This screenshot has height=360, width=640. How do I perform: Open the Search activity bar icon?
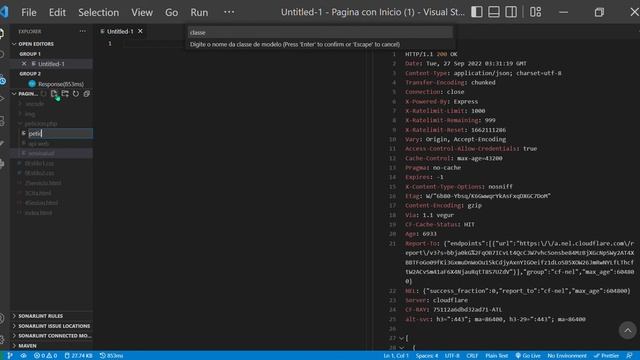(x=2, y=55)
